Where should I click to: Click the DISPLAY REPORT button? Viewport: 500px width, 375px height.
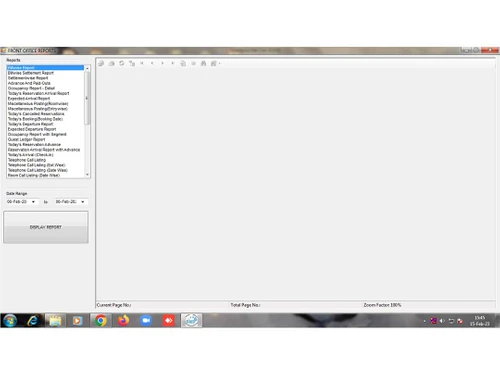tap(46, 227)
